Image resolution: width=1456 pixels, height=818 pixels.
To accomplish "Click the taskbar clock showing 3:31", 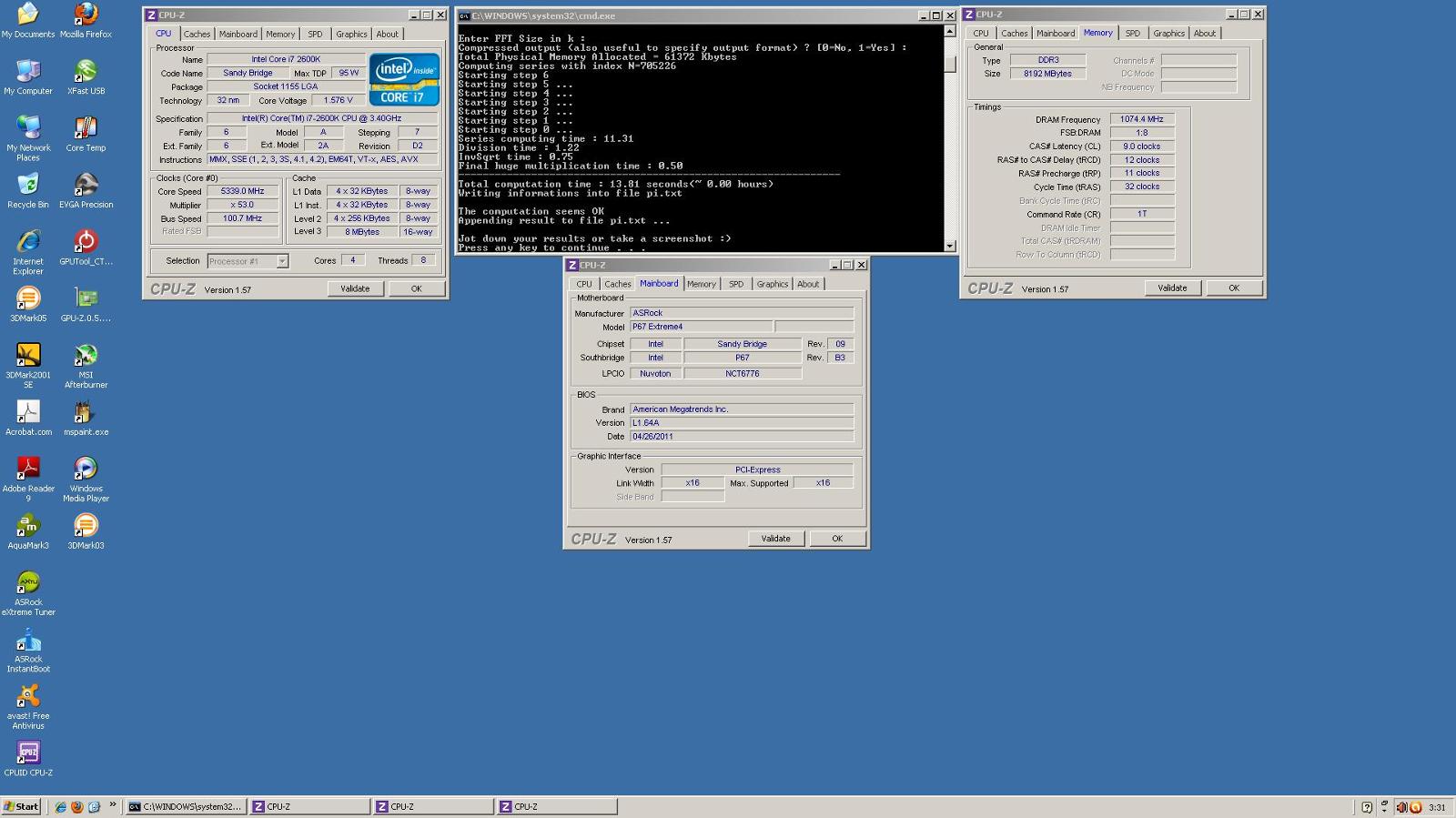I will coord(1437,807).
